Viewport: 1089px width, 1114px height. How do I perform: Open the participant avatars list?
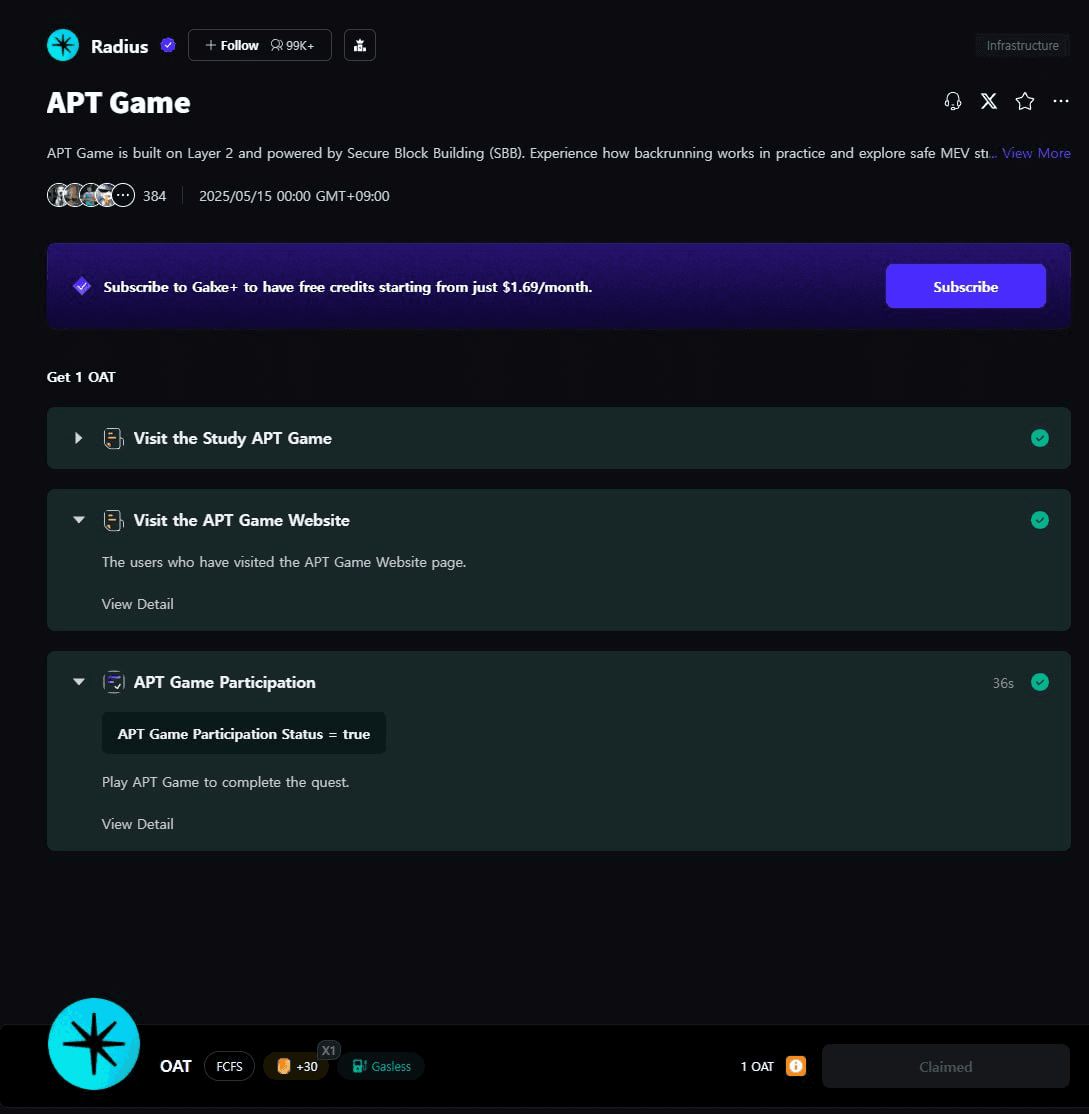pos(91,195)
